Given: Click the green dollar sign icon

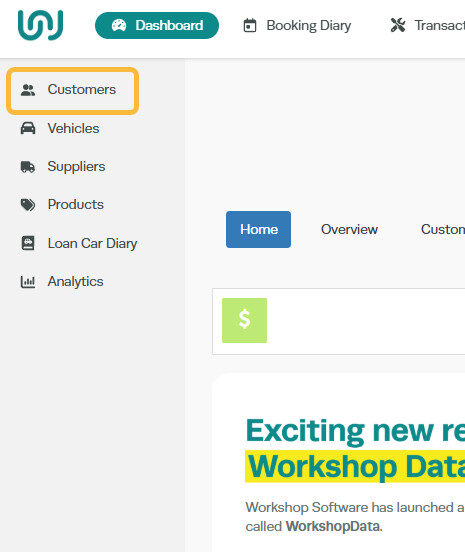Looking at the screenshot, I should 244,320.
